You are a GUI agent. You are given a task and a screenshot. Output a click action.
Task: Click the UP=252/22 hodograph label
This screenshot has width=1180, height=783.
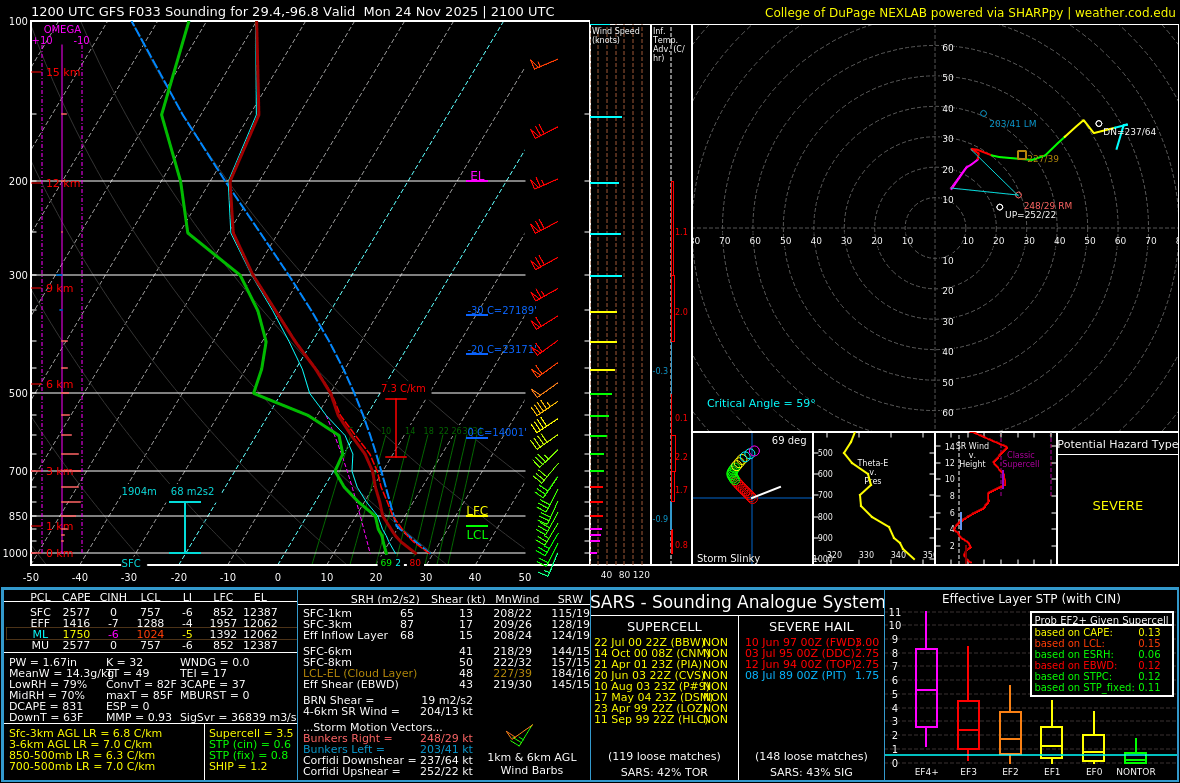pos(1030,215)
